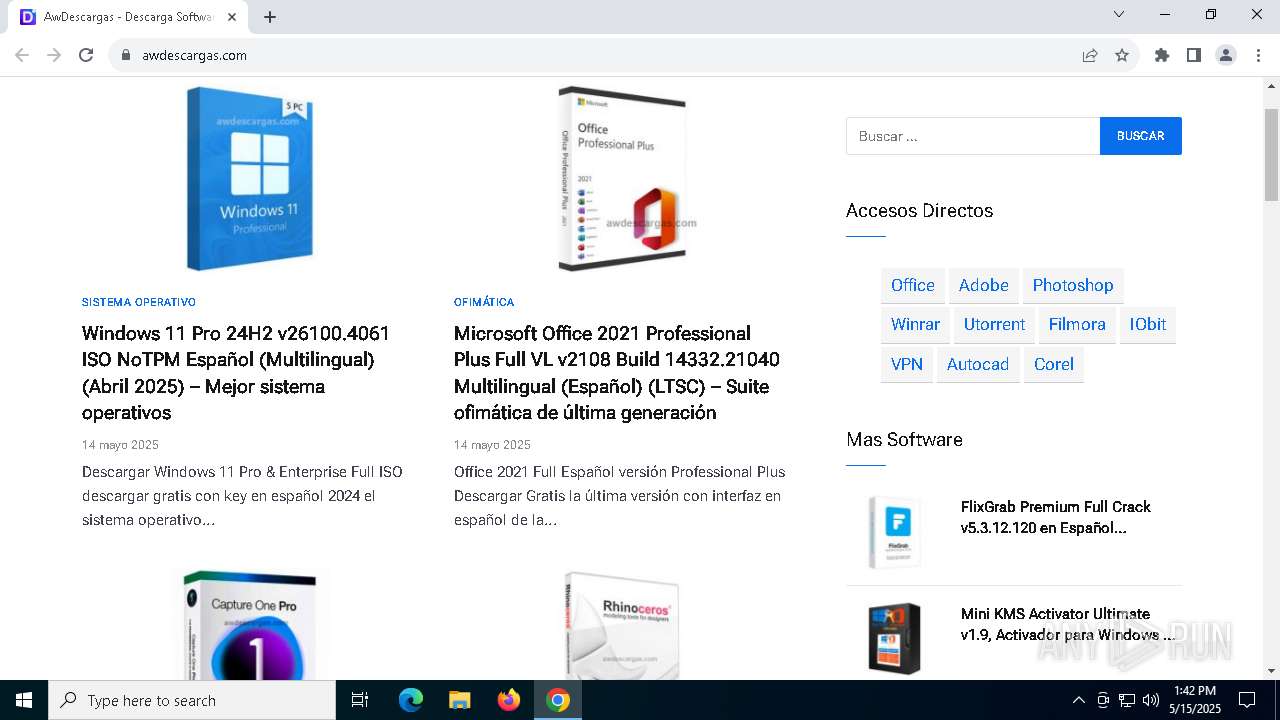1280x720 pixels.
Task: Click the Buscar search input field
Action: [973, 136]
